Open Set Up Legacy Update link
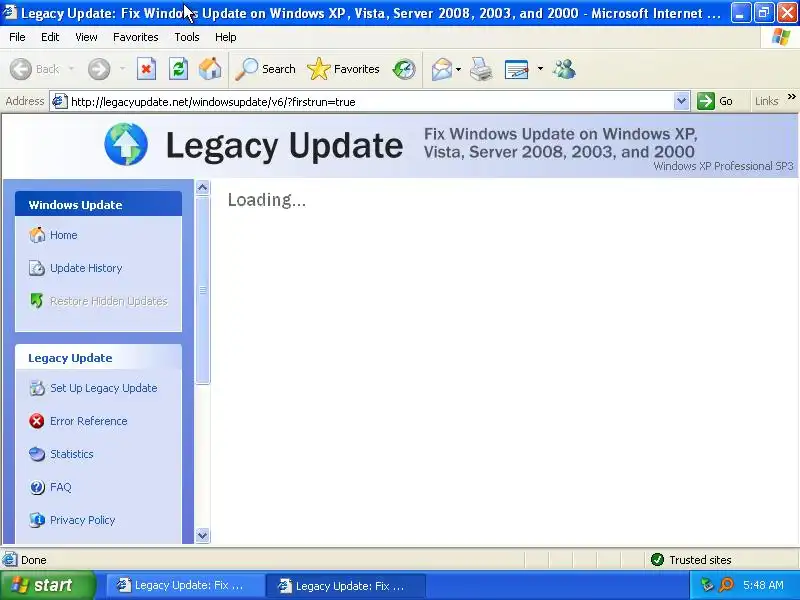800x600 pixels. point(104,388)
